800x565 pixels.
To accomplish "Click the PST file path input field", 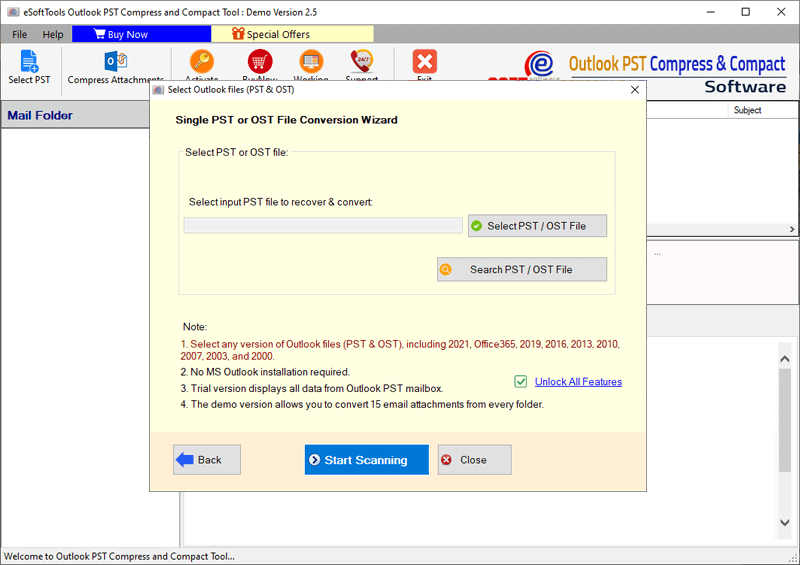I will 323,225.
